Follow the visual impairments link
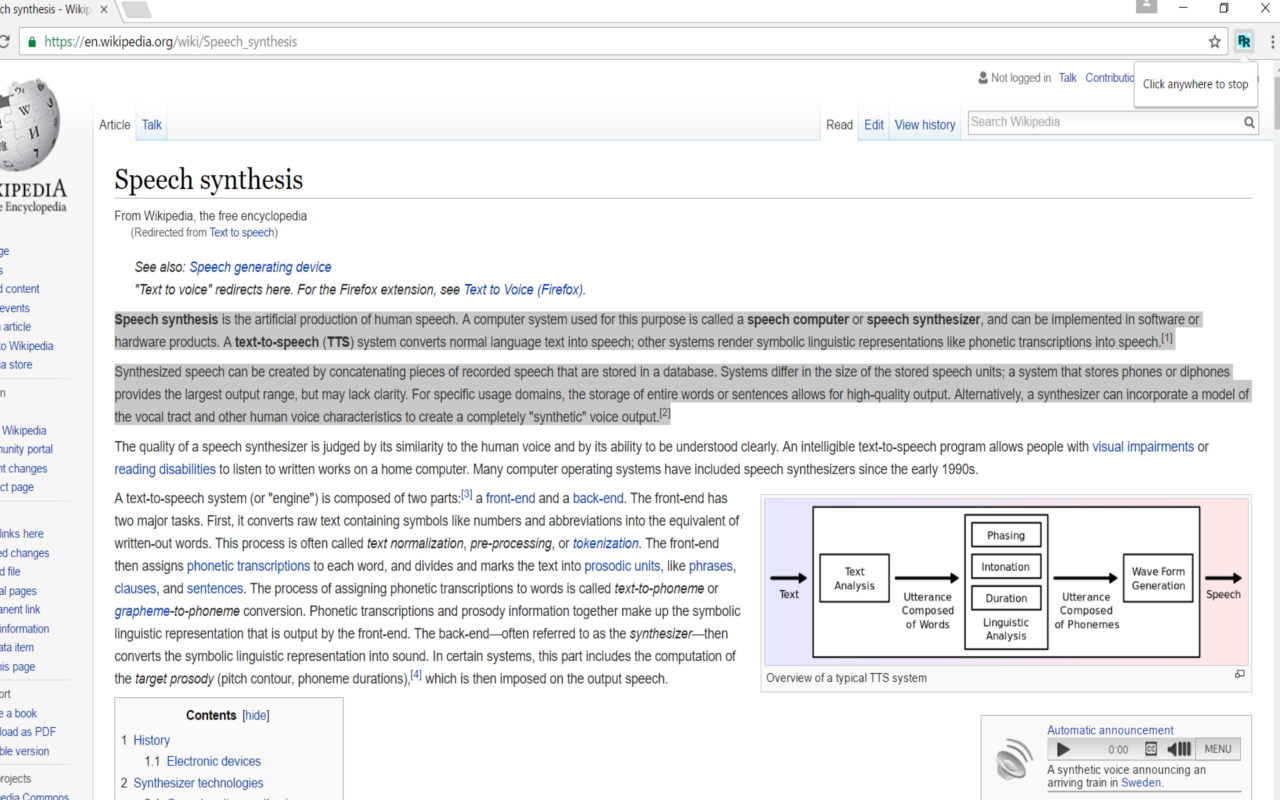Image resolution: width=1280 pixels, height=800 pixels. pos(1143,447)
